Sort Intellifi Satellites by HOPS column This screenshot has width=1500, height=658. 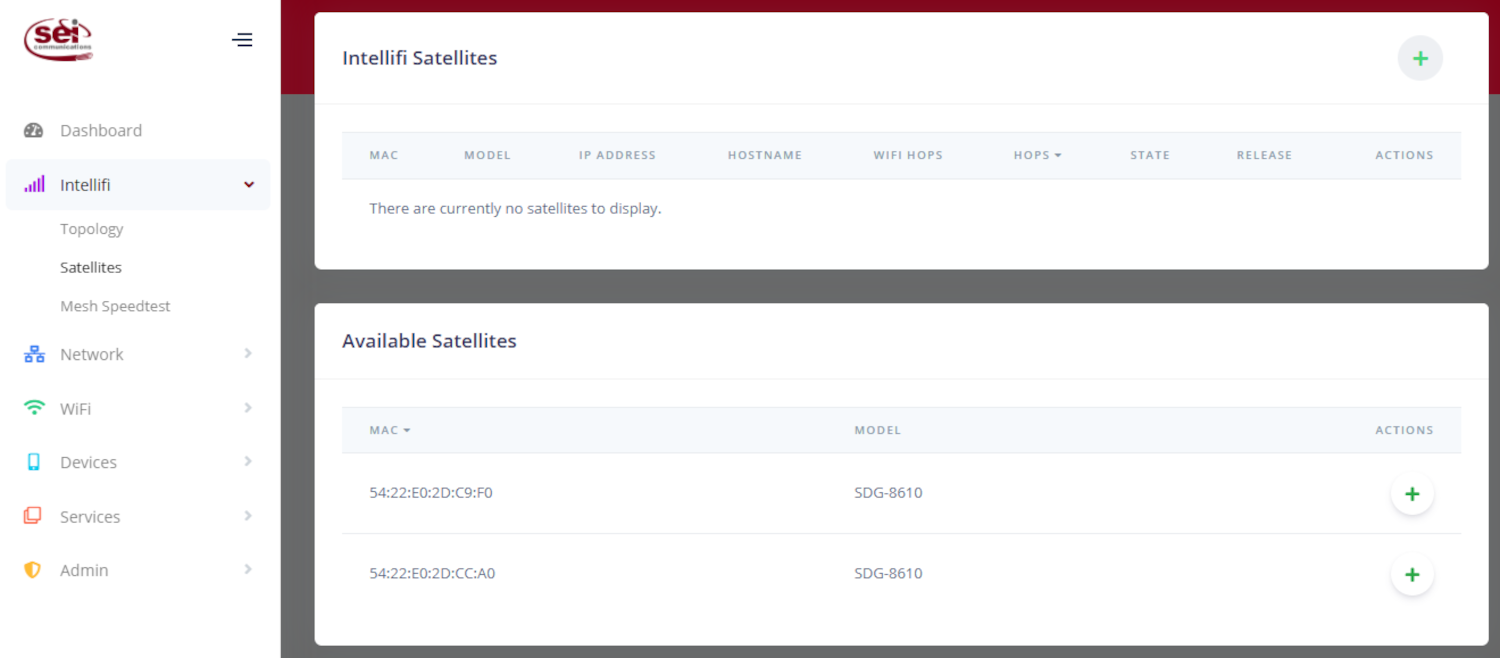tap(1037, 155)
